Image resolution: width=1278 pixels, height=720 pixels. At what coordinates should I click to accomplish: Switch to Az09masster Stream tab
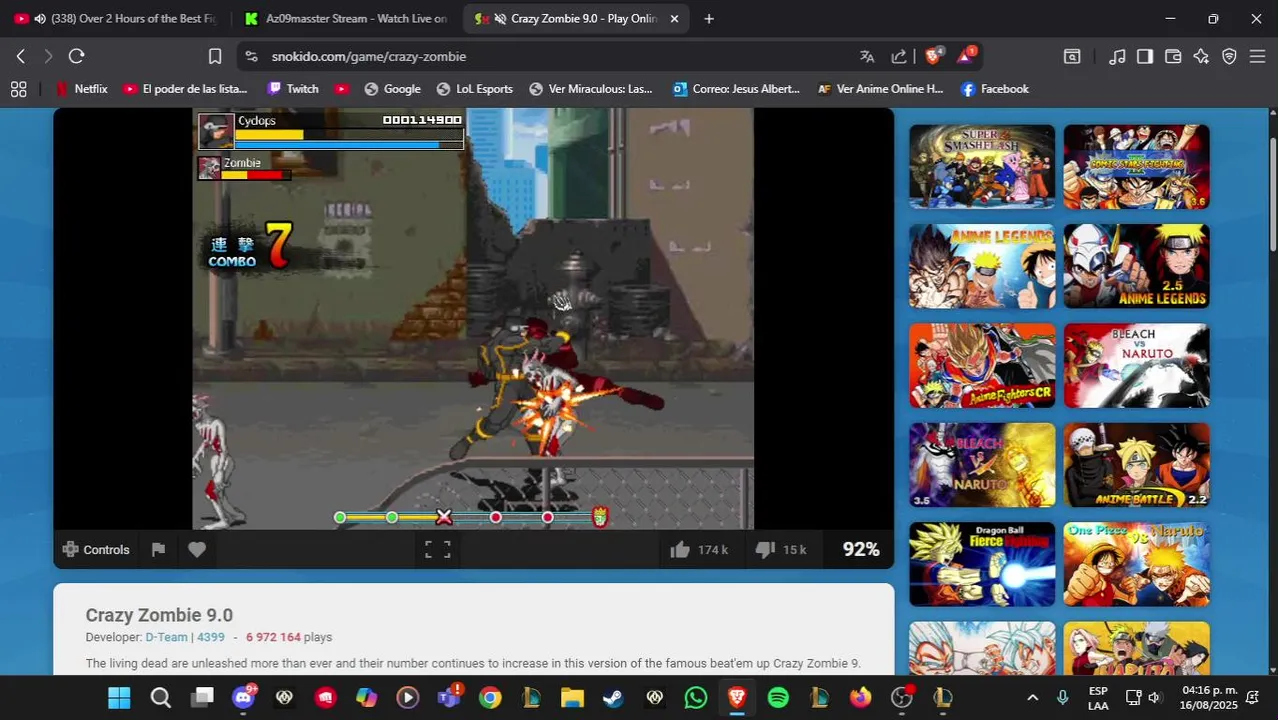(346, 19)
